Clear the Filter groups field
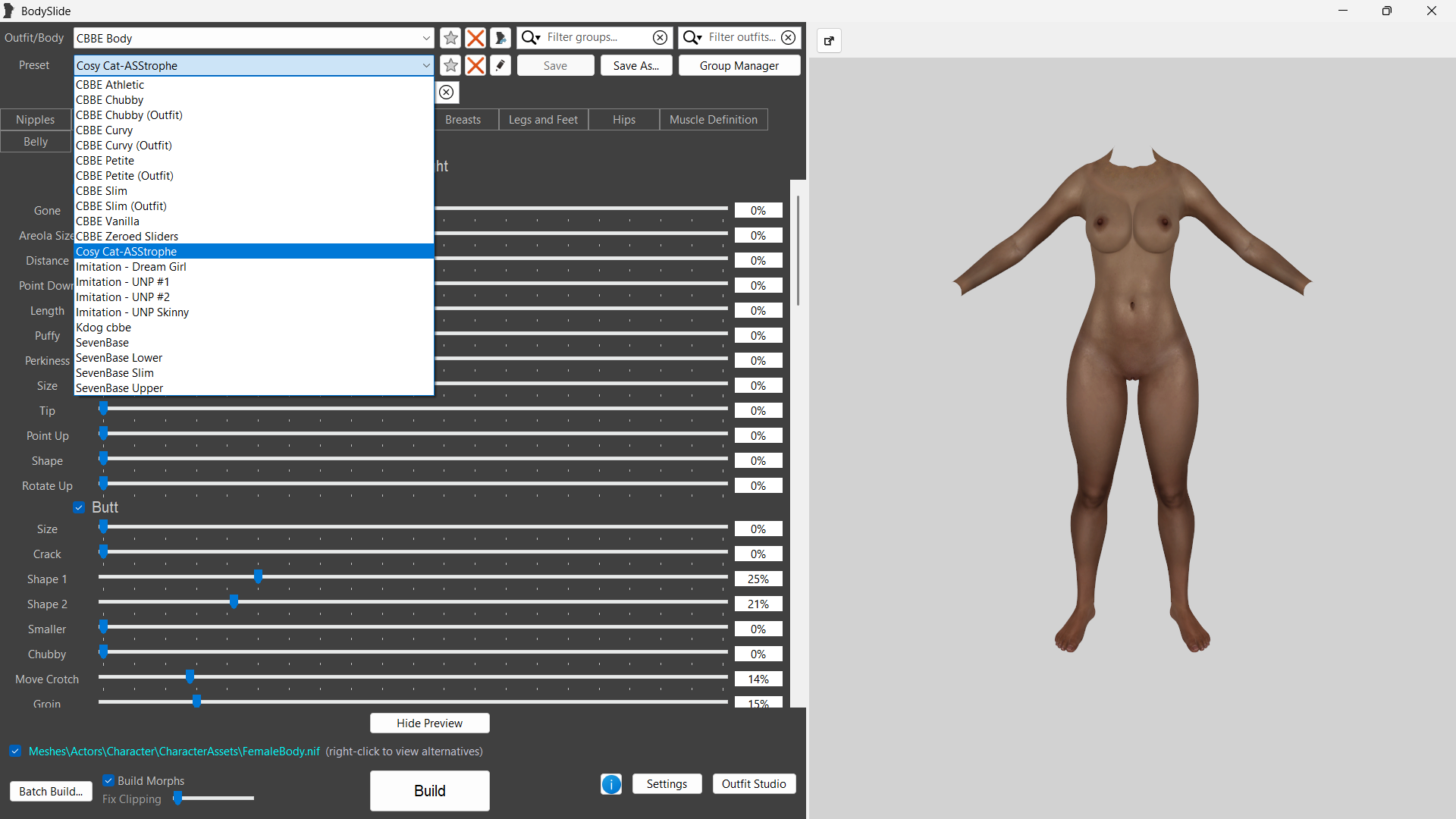 (x=661, y=37)
